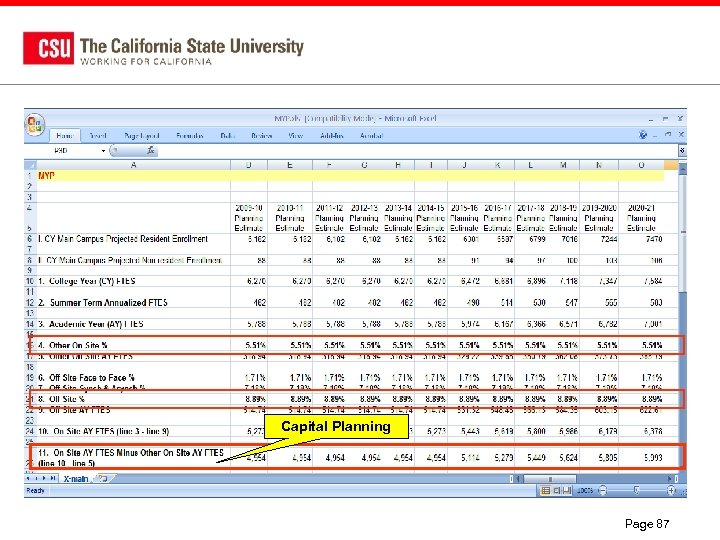Select the 2009-10 Planning Estimate header cell
This screenshot has height=540, width=720.
click(248, 218)
